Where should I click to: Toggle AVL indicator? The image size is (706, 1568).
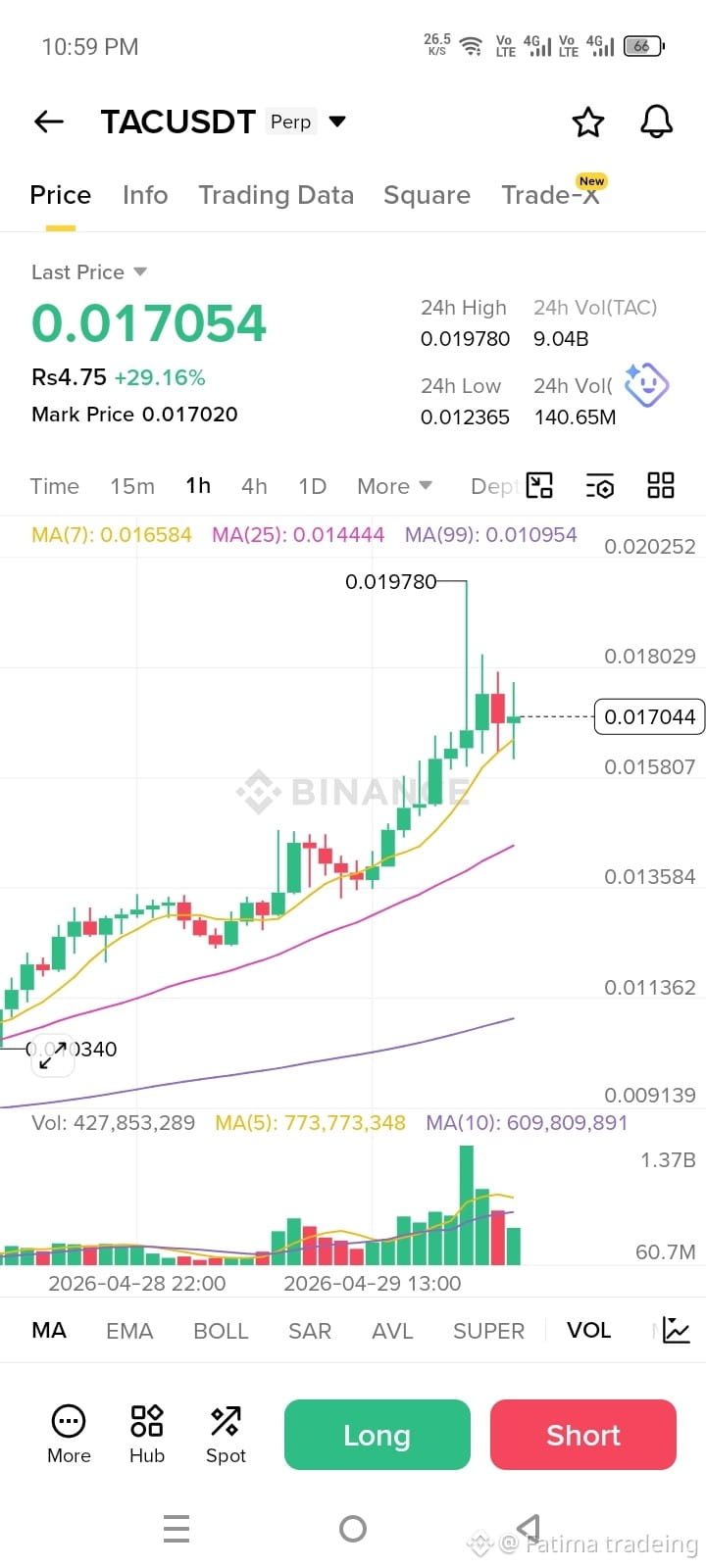392,1331
